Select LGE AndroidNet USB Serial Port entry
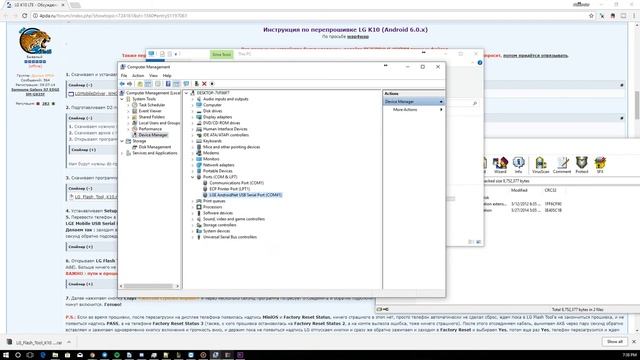Image resolution: width=640 pixels, height=360 pixels. click(245, 195)
